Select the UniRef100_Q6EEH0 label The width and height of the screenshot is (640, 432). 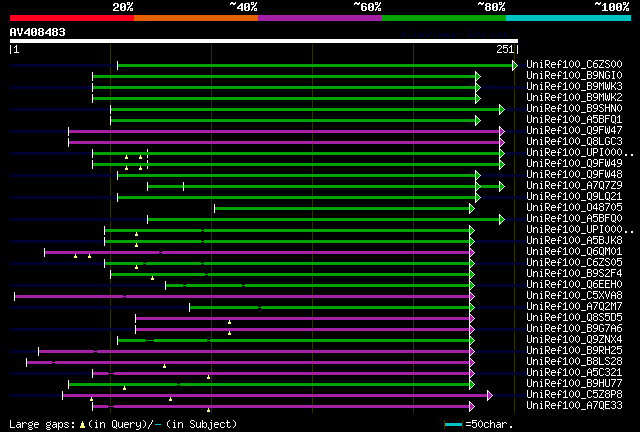pyautogui.click(x=574, y=284)
